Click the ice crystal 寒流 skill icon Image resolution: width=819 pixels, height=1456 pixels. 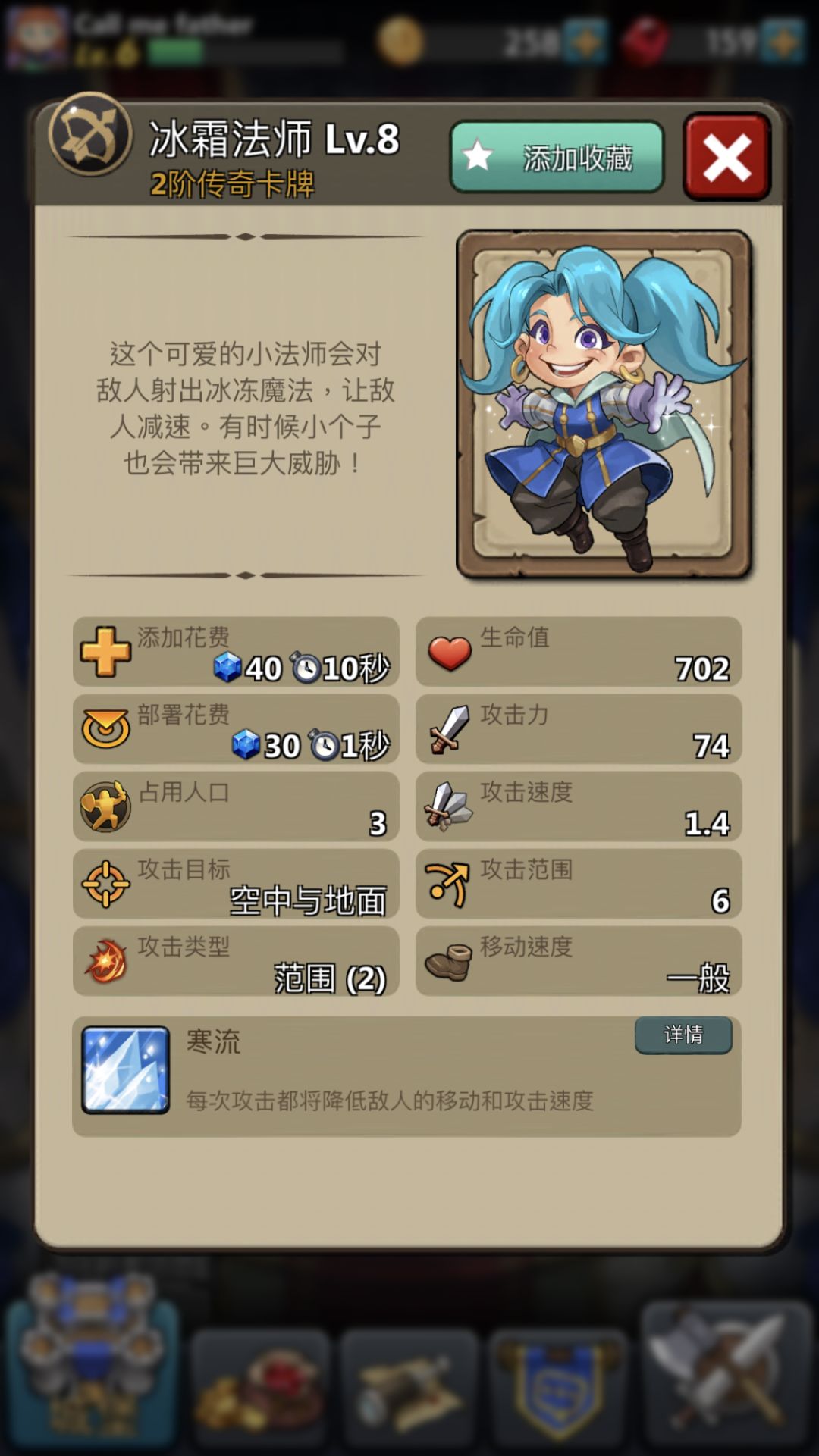(x=125, y=1069)
